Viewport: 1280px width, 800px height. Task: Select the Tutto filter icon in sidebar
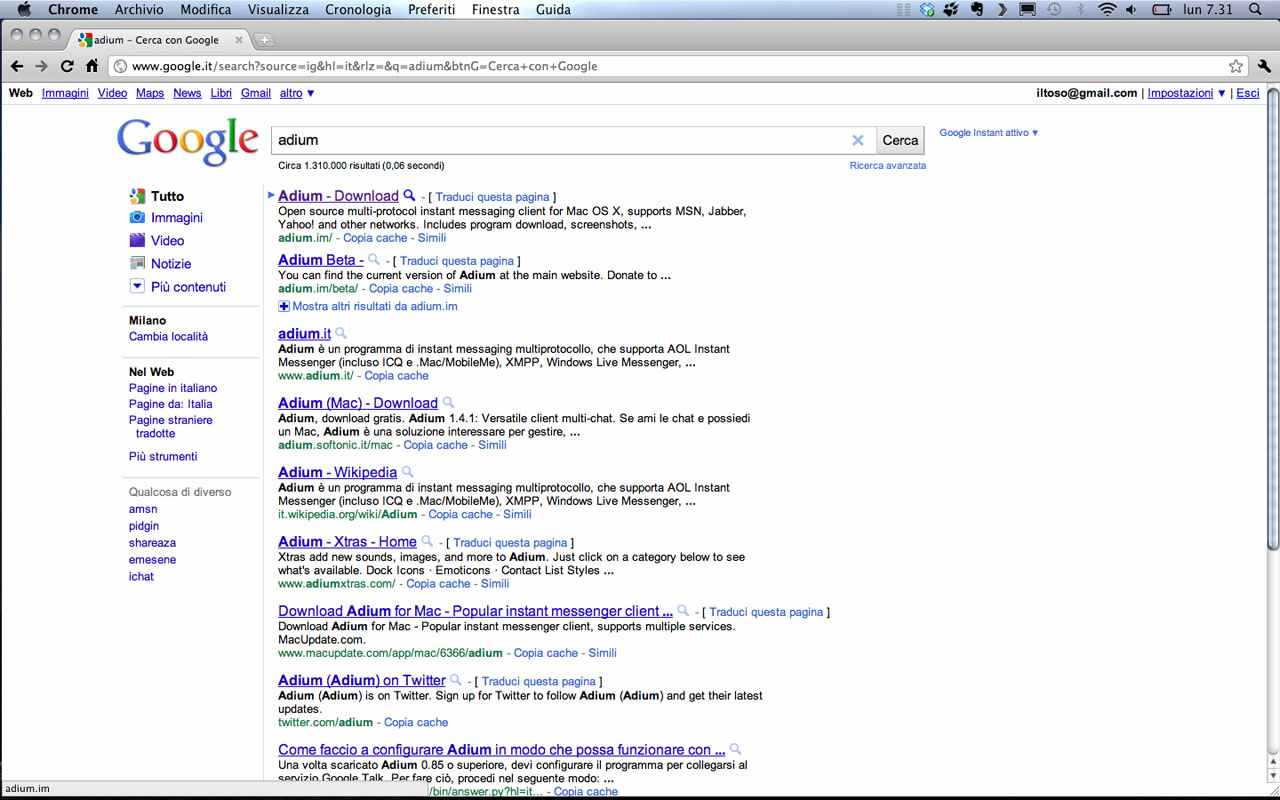coord(137,196)
